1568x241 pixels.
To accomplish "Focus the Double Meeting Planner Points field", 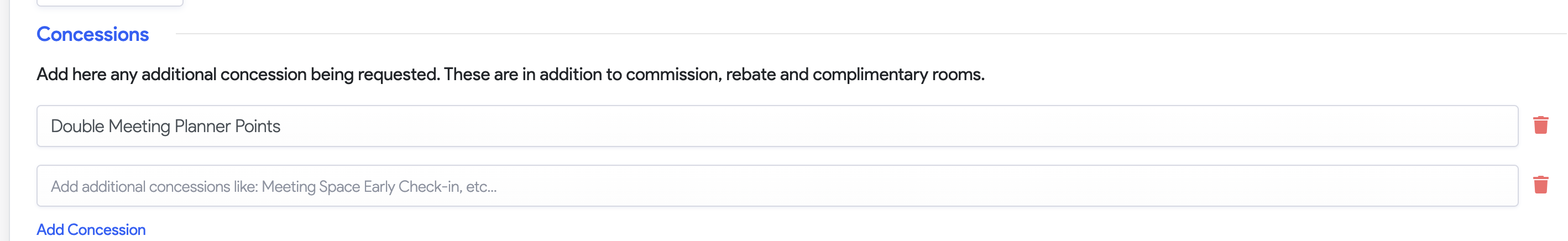I will (x=777, y=126).
